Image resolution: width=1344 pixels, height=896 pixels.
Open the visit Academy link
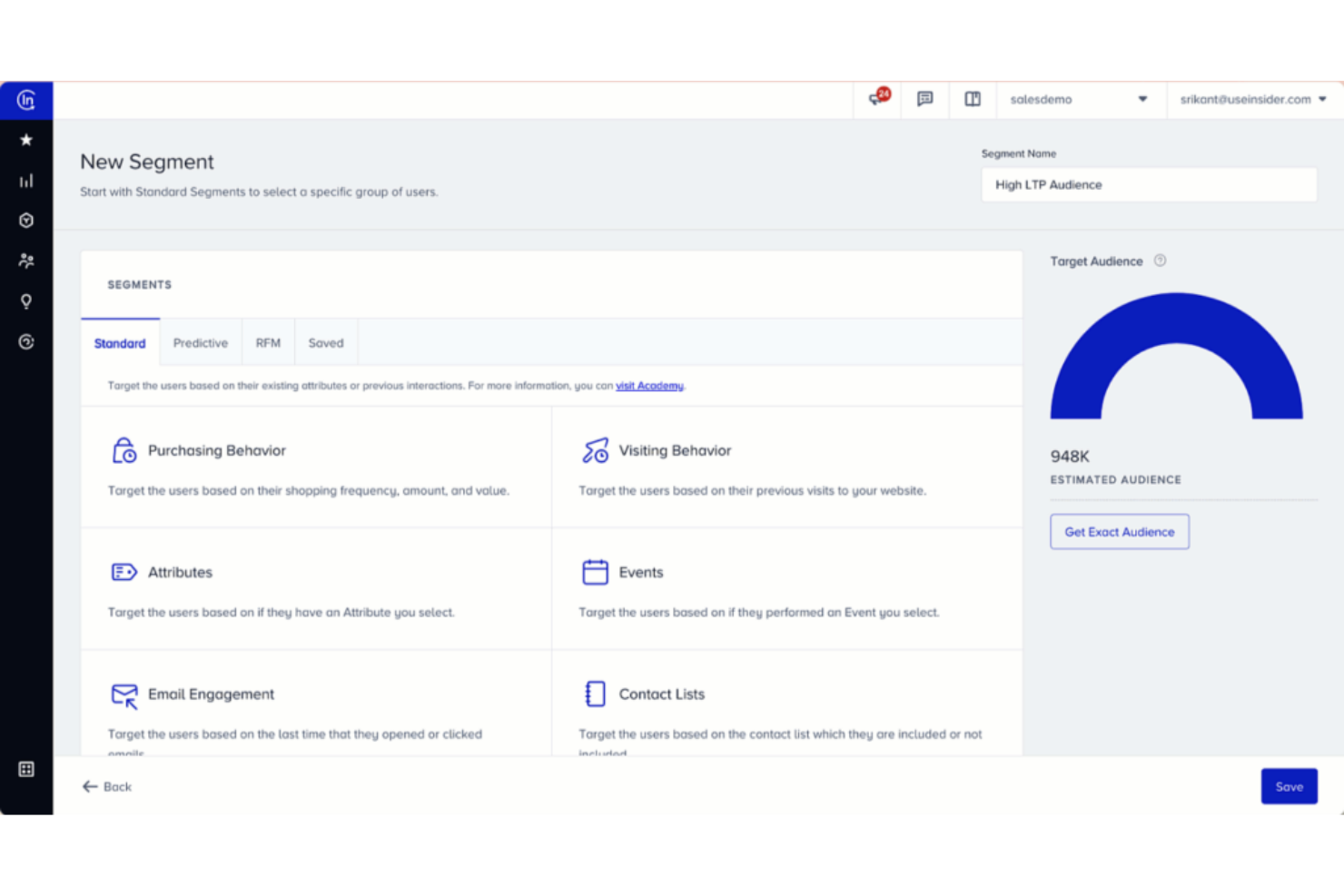click(x=649, y=385)
